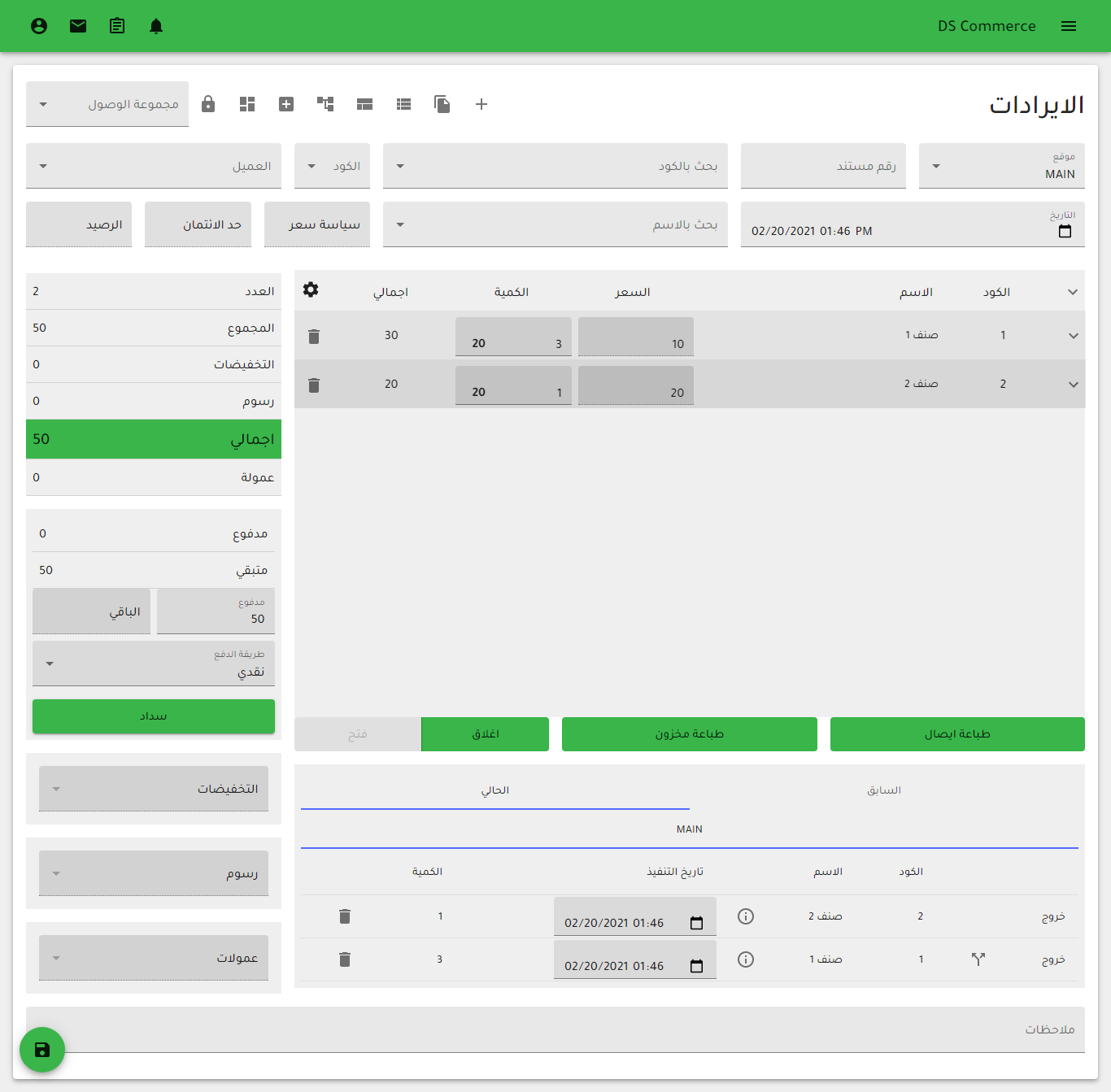Open the hamburger menu next to DS Commerce
Screen dimensions: 1111x1092
click(x=1069, y=25)
